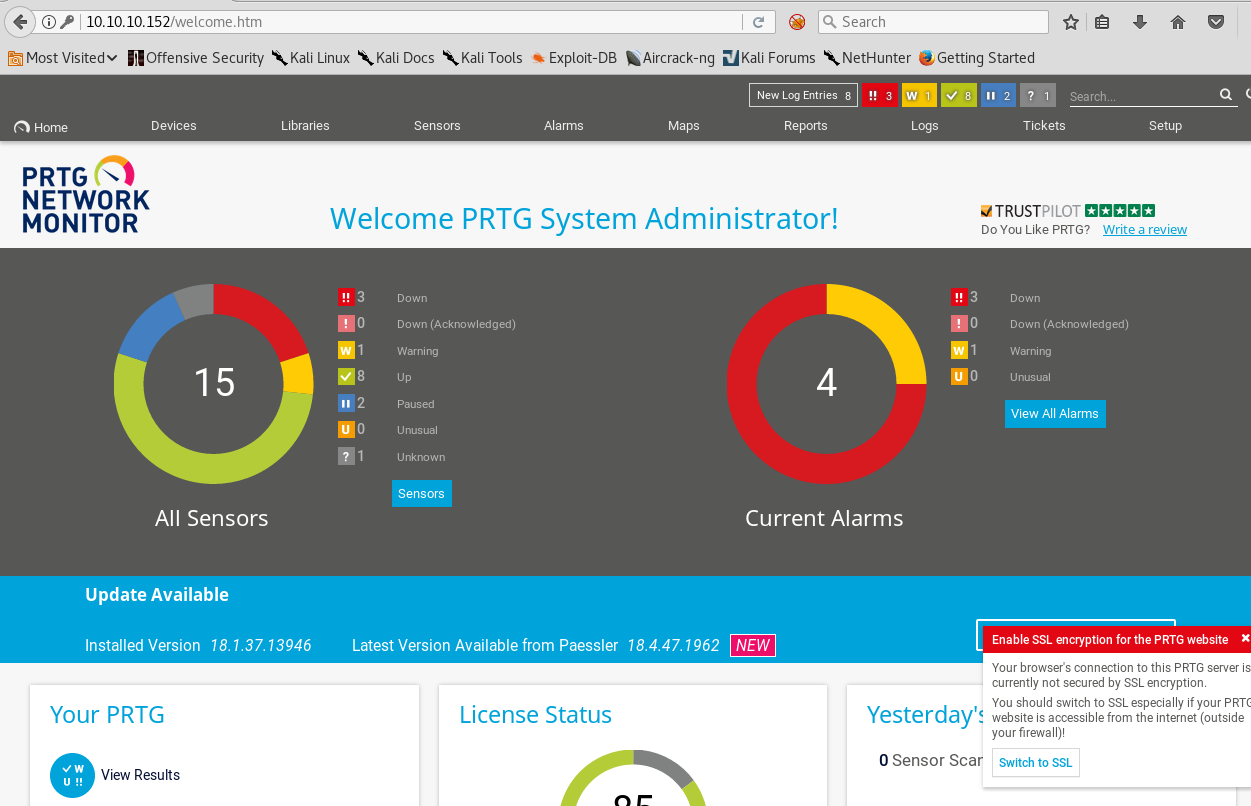Click the browser back arrow button
This screenshot has width=1251, height=806.
(x=20, y=22)
